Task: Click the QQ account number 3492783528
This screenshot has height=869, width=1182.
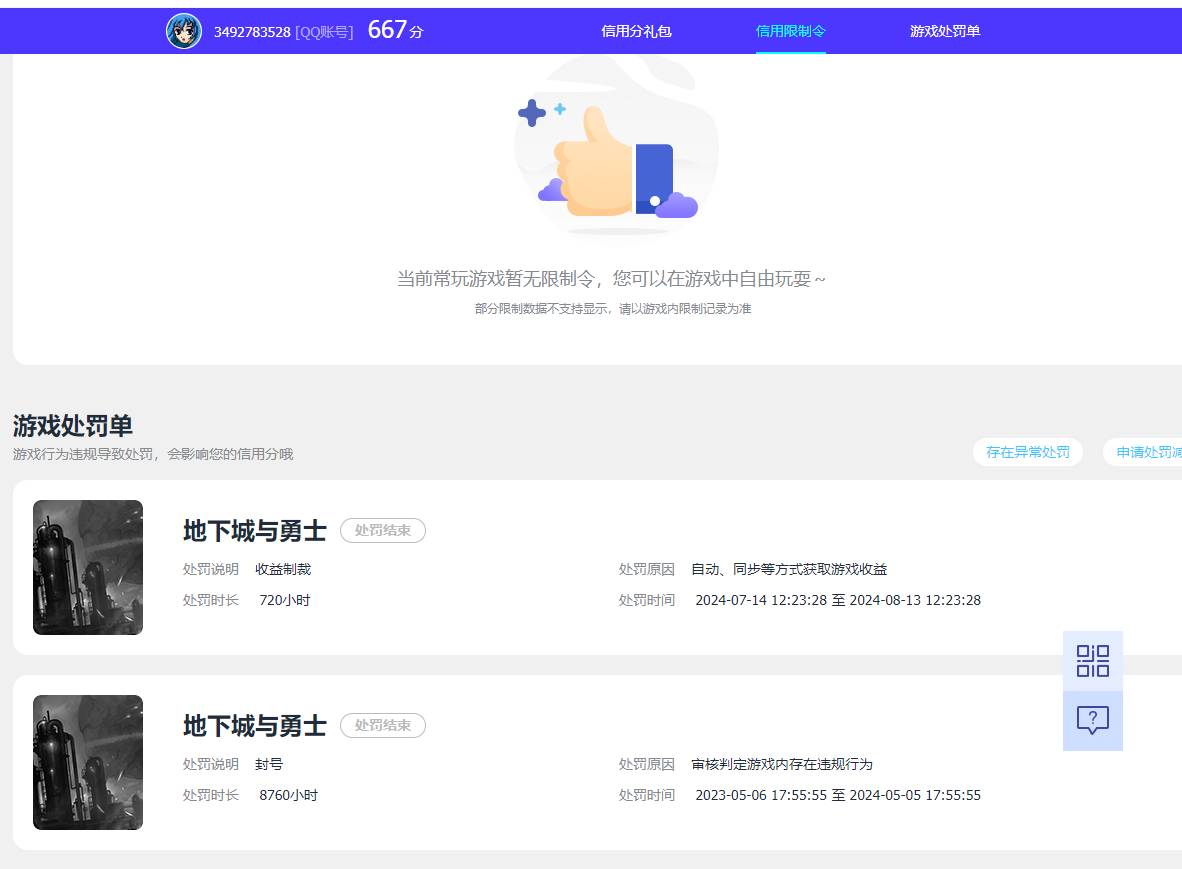Action: (x=253, y=30)
